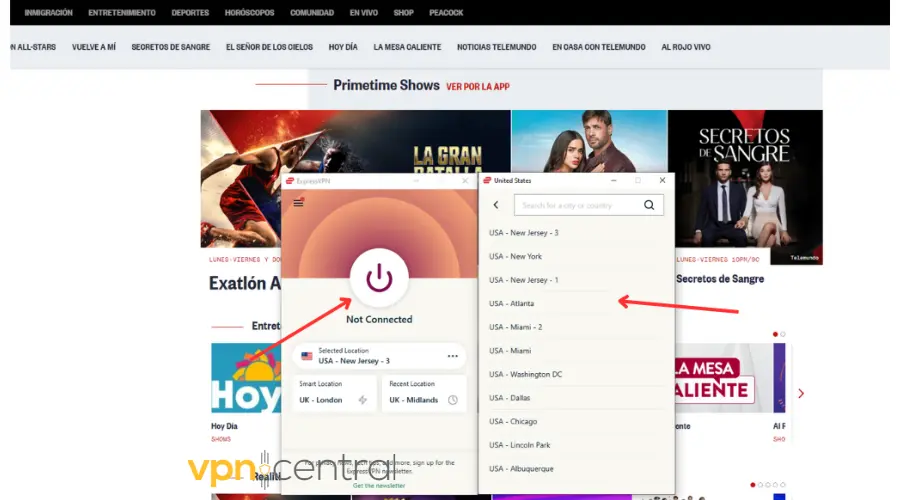900x500 pixels.
Task: Click the ExpressVPN power connect button
Action: point(379,278)
